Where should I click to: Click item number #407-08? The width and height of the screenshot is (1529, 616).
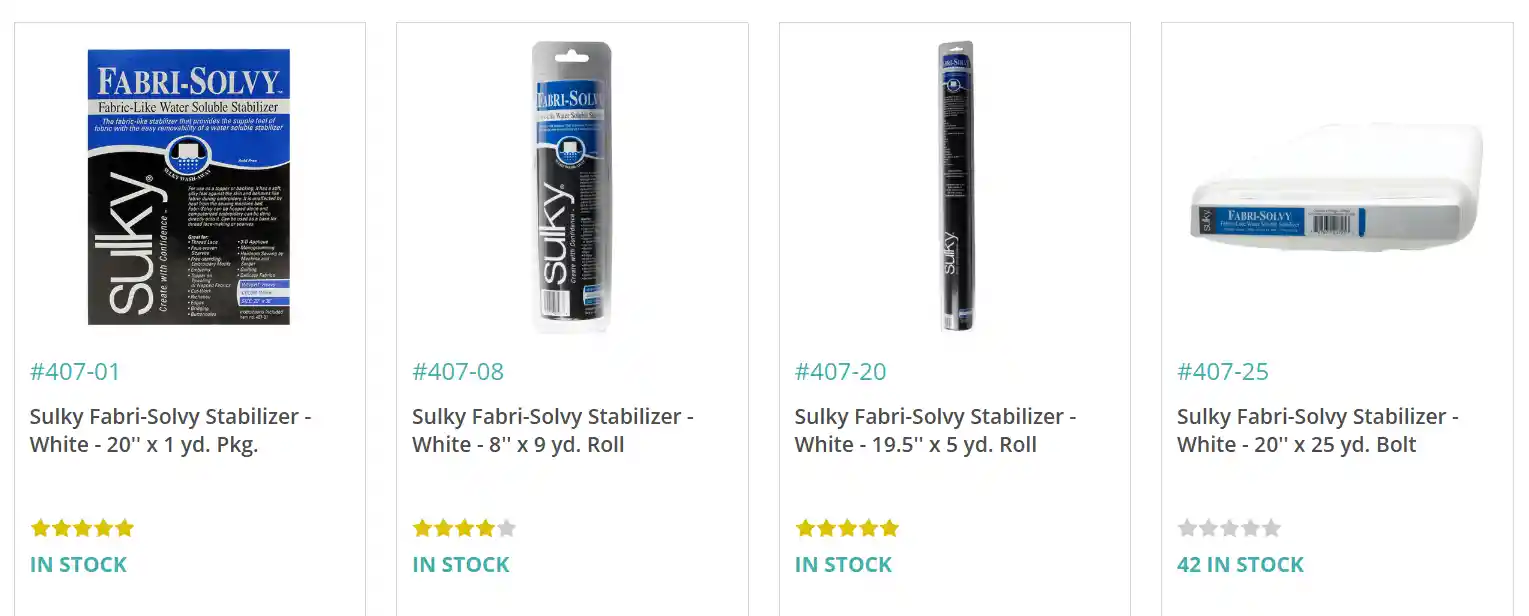point(458,372)
